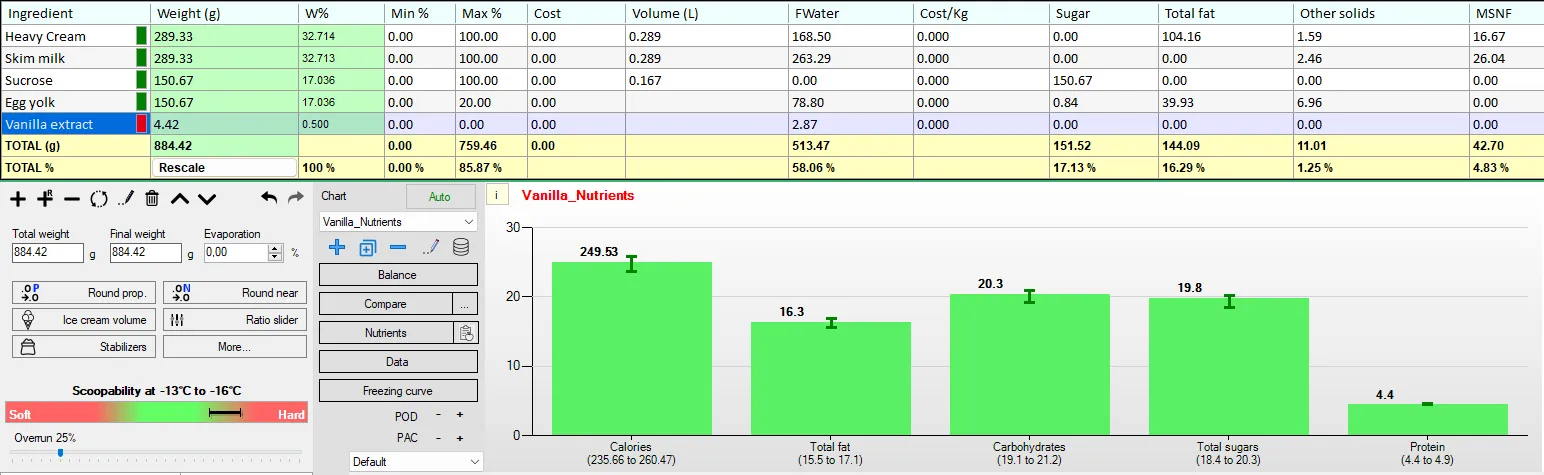Copy nutrients via the clipboard icon
The width and height of the screenshot is (1544, 475).
click(x=465, y=332)
